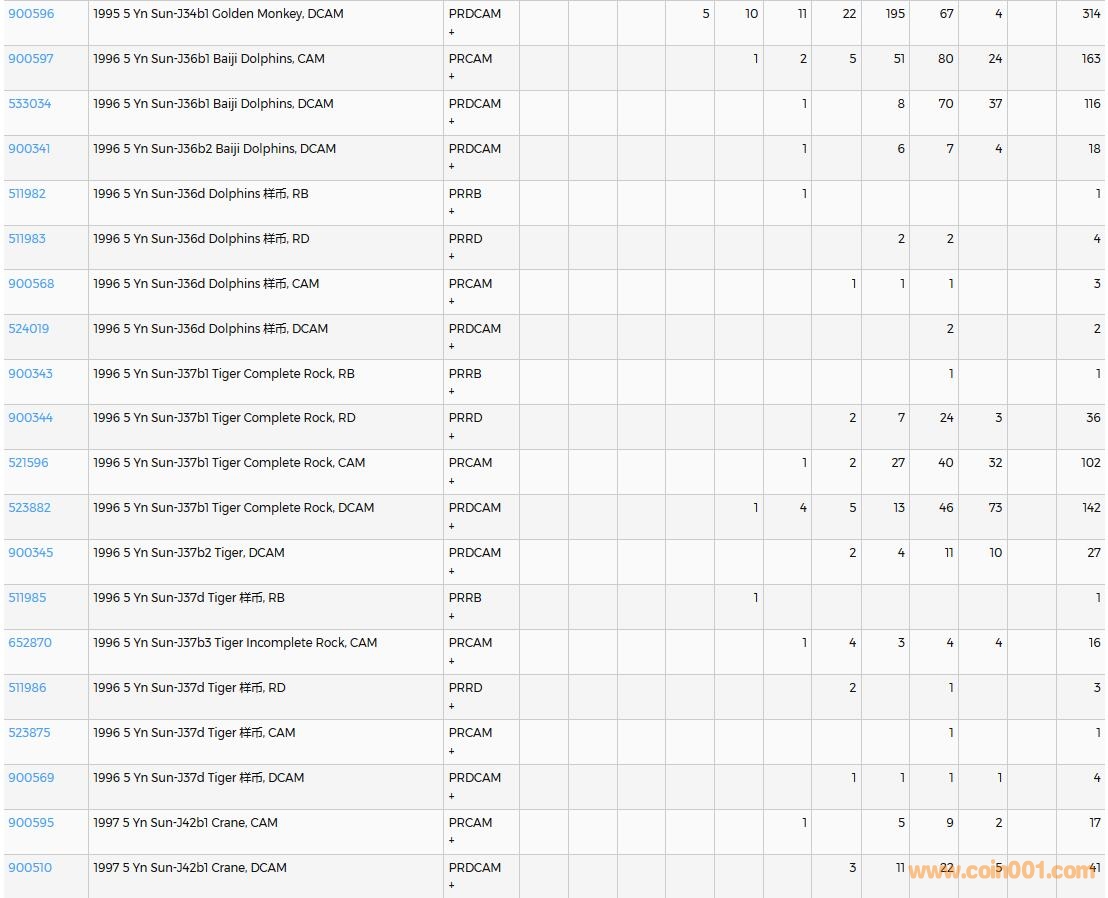Screen dimensions: 1108x898
Task: Click the 533034 coin number link
Action: click(30, 104)
